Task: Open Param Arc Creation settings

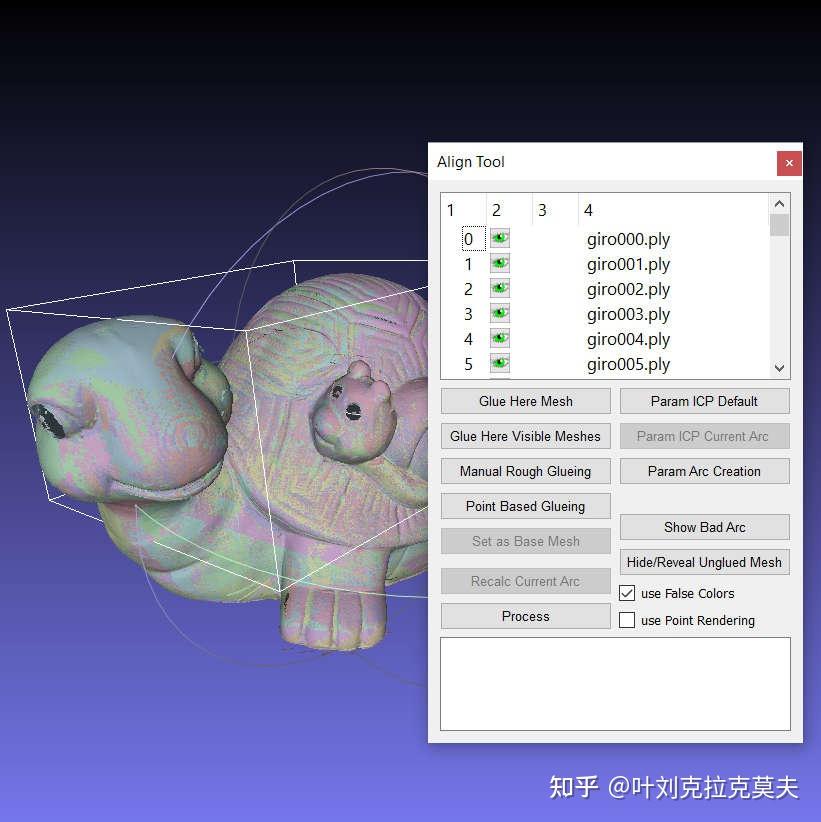Action: coord(704,471)
